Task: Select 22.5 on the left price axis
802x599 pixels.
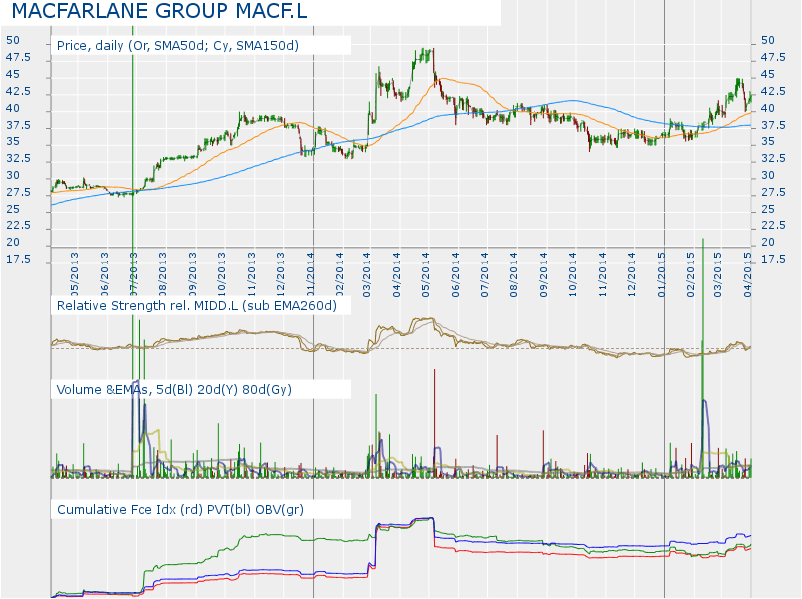Action: (x=18, y=226)
